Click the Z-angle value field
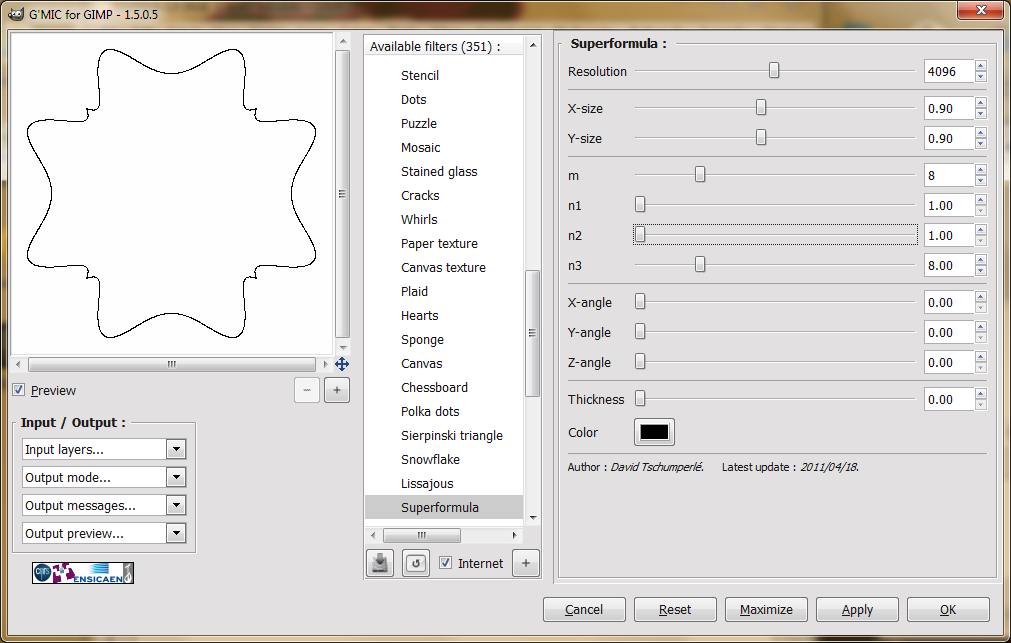The width and height of the screenshot is (1011, 643). click(x=948, y=362)
